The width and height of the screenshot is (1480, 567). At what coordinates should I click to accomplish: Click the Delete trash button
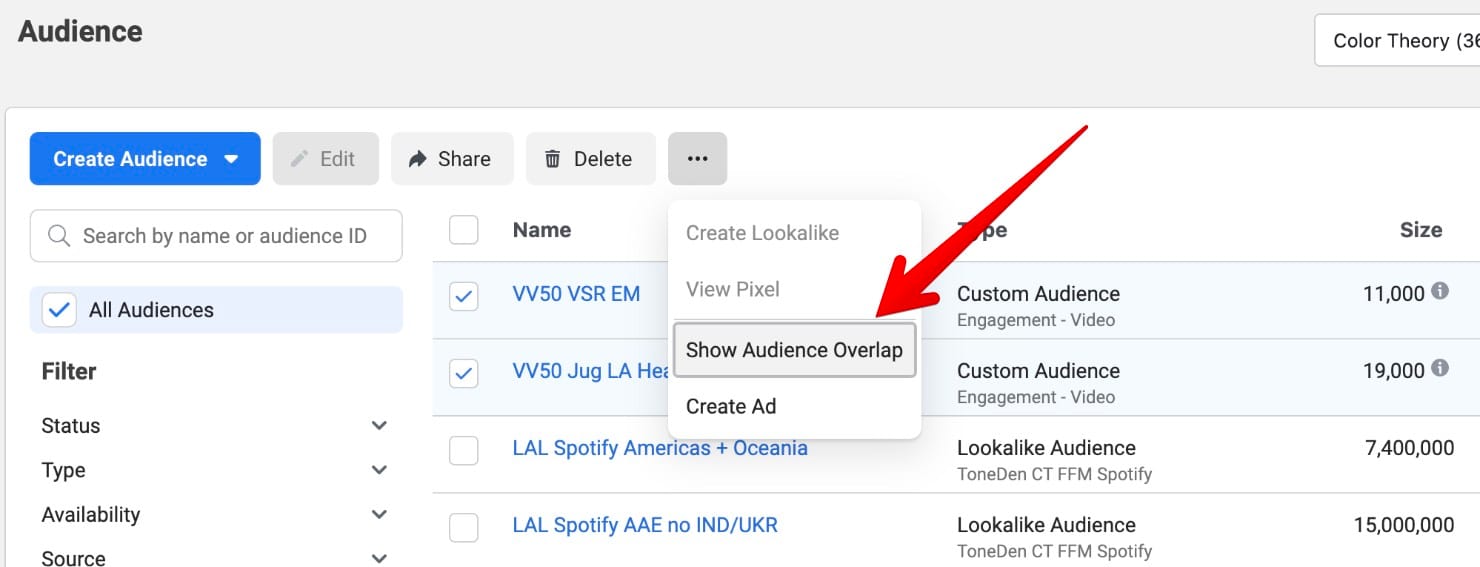coord(590,159)
